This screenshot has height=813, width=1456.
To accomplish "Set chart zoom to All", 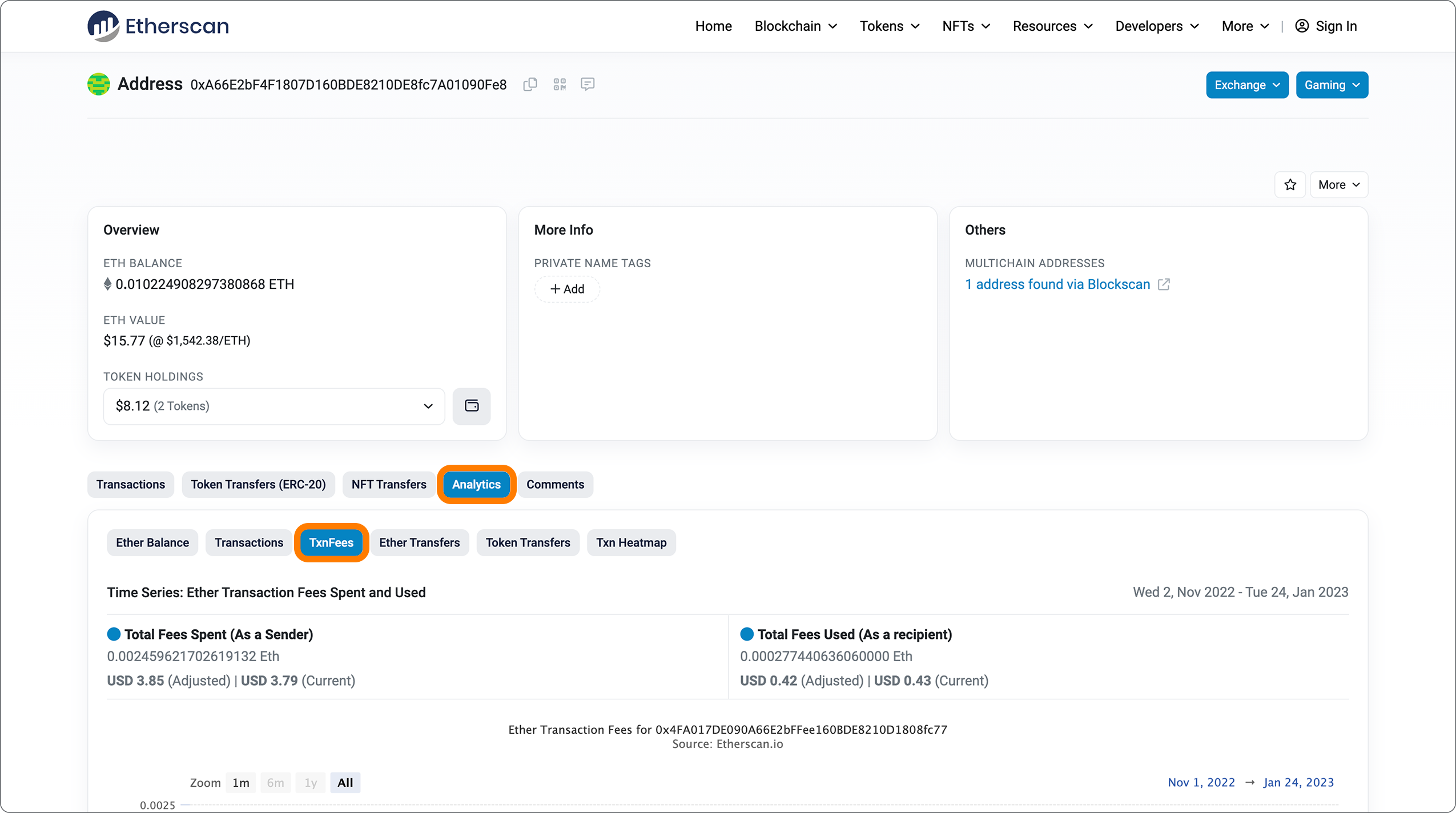I will (345, 783).
